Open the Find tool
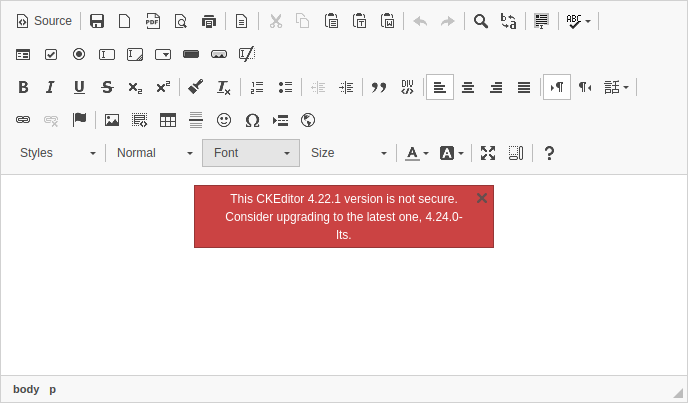Screen dimensions: 688x403 click(x=481, y=21)
